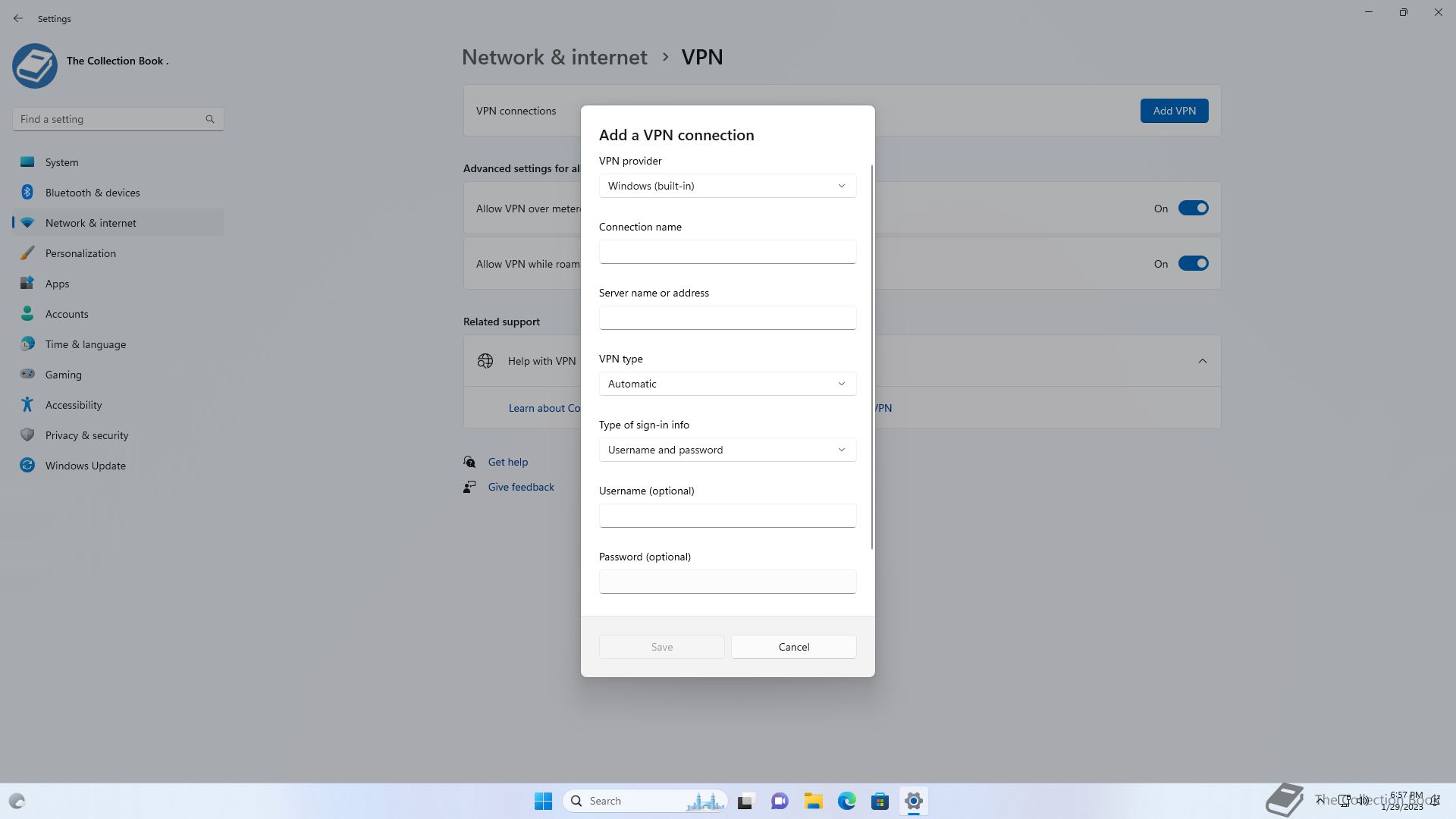
Task: Open the Give feedback link
Action: (521, 487)
